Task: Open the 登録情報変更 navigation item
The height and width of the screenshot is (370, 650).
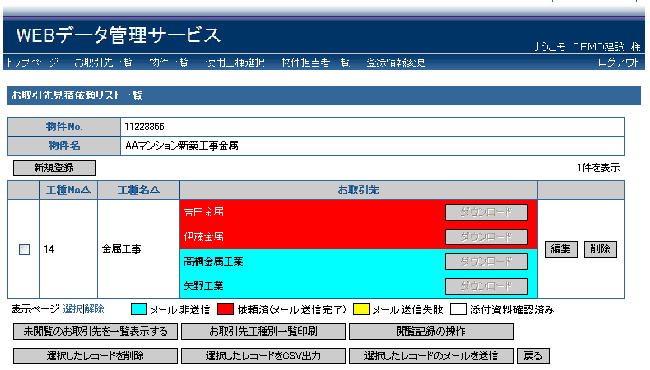Action: 396,63
